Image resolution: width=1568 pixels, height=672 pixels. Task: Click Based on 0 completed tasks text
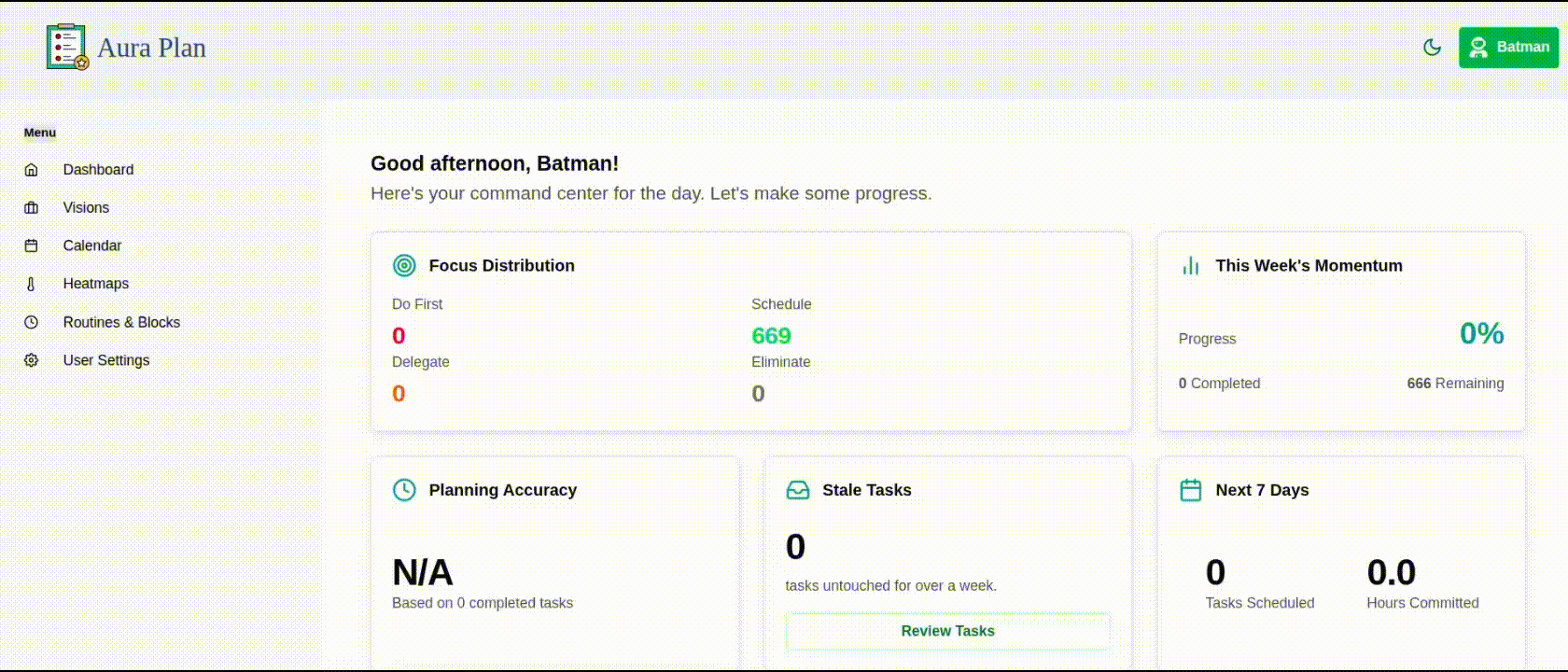pyautogui.click(x=483, y=603)
